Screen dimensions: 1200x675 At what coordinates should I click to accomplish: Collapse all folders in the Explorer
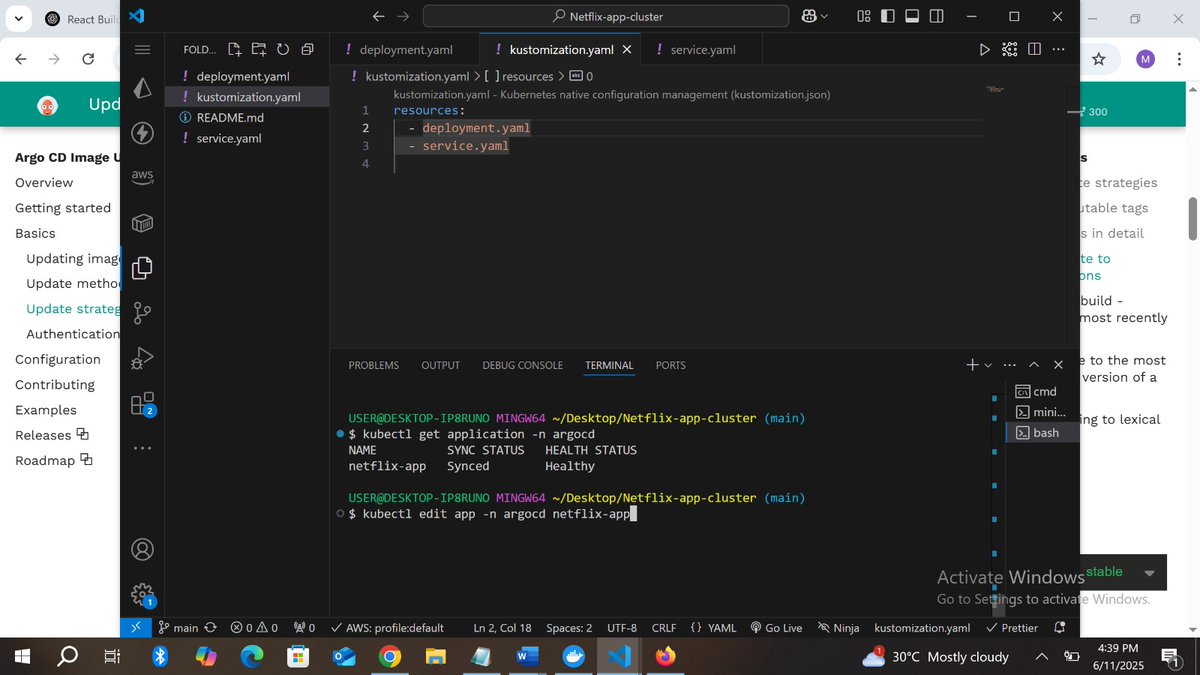coord(307,49)
